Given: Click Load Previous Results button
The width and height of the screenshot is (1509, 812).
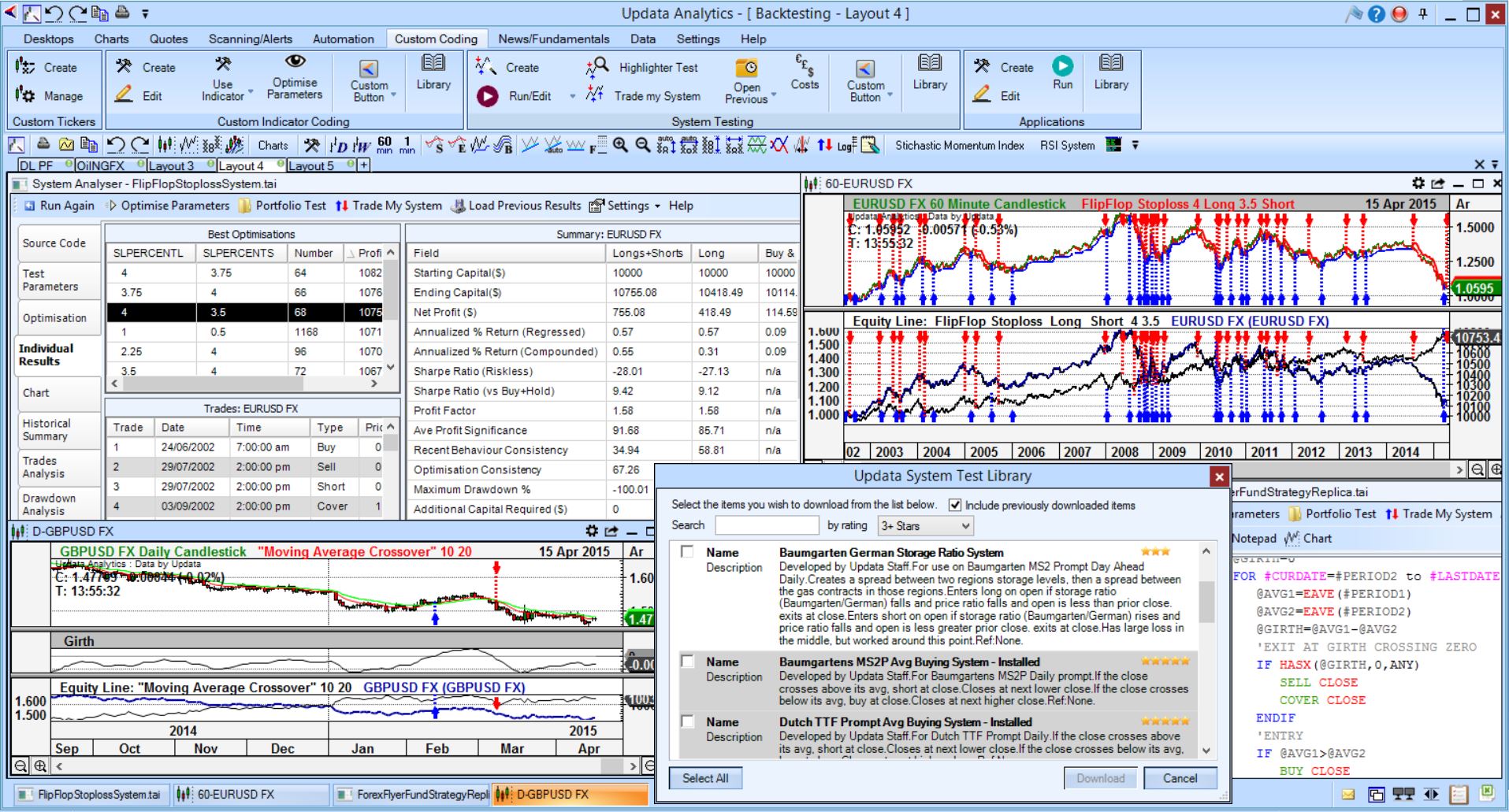Looking at the screenshot, I should coord(515,206).
